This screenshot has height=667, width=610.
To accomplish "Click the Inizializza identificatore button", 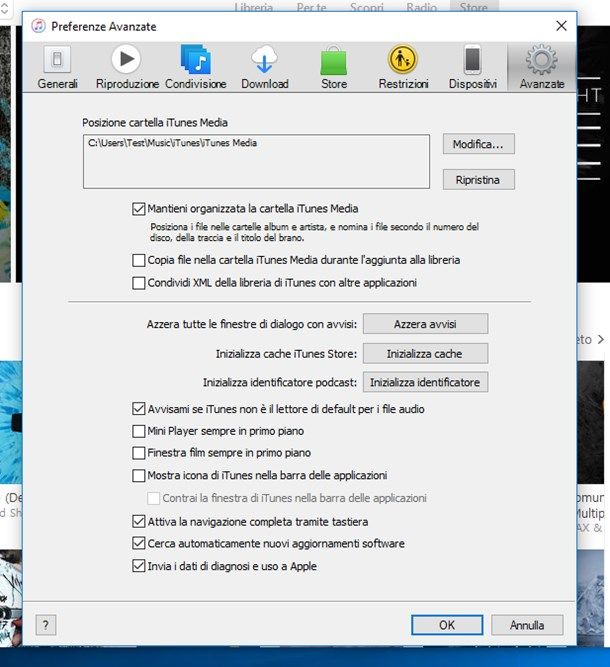I will pos(425,382).
